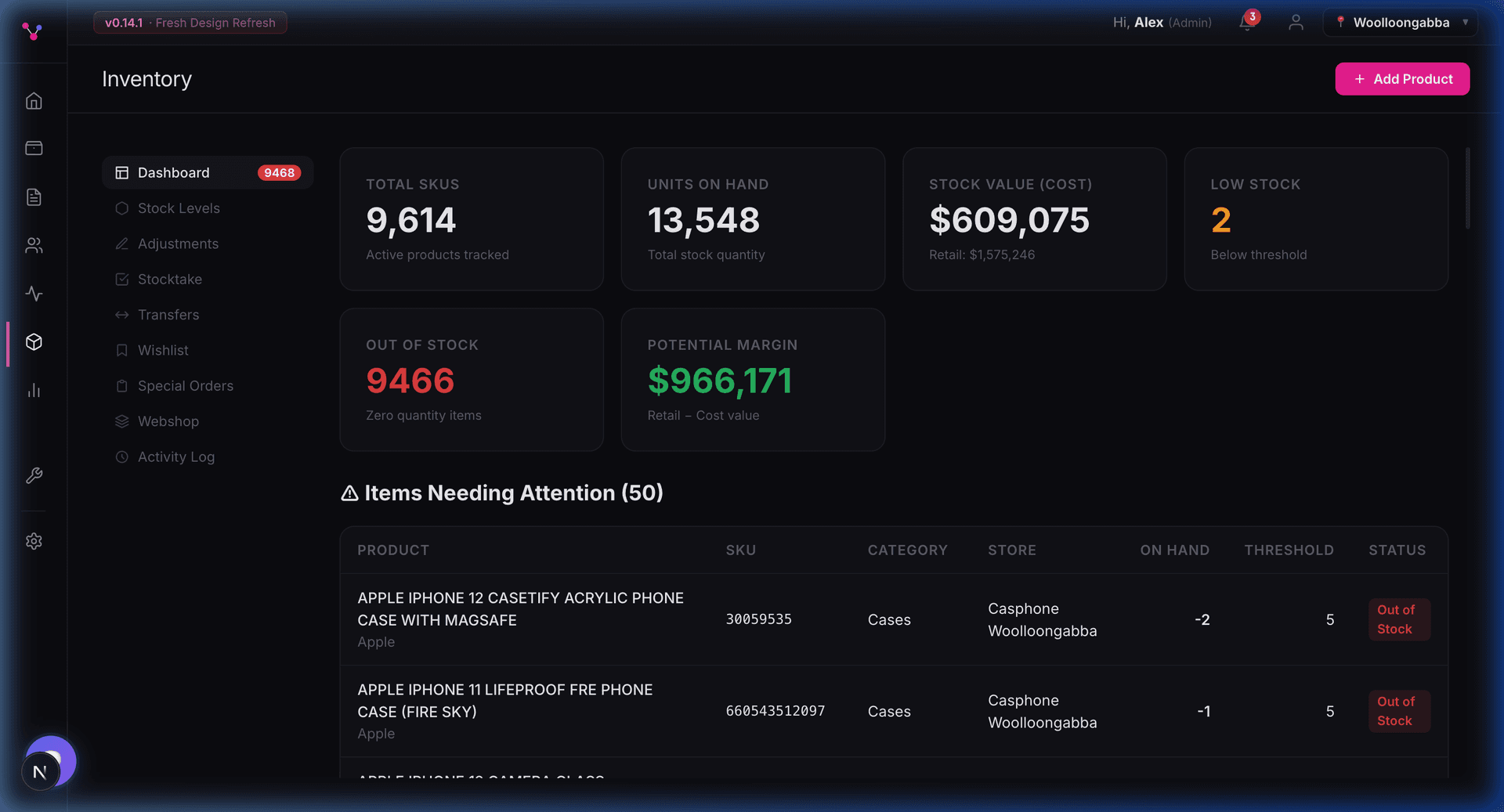This screenshot has width=1504, height=812.
Task: Select the activity pulse icon in the sidebar
Action: coord(34,294)
